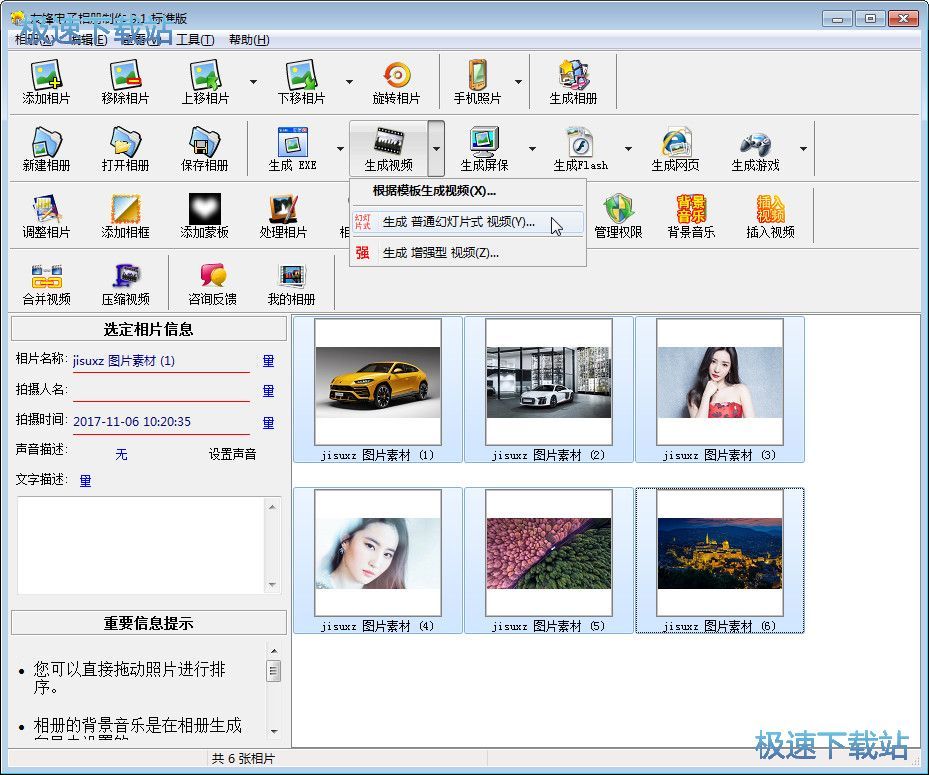
Task: Open the 帮助(H) menu
Action: tap(249, 40)
